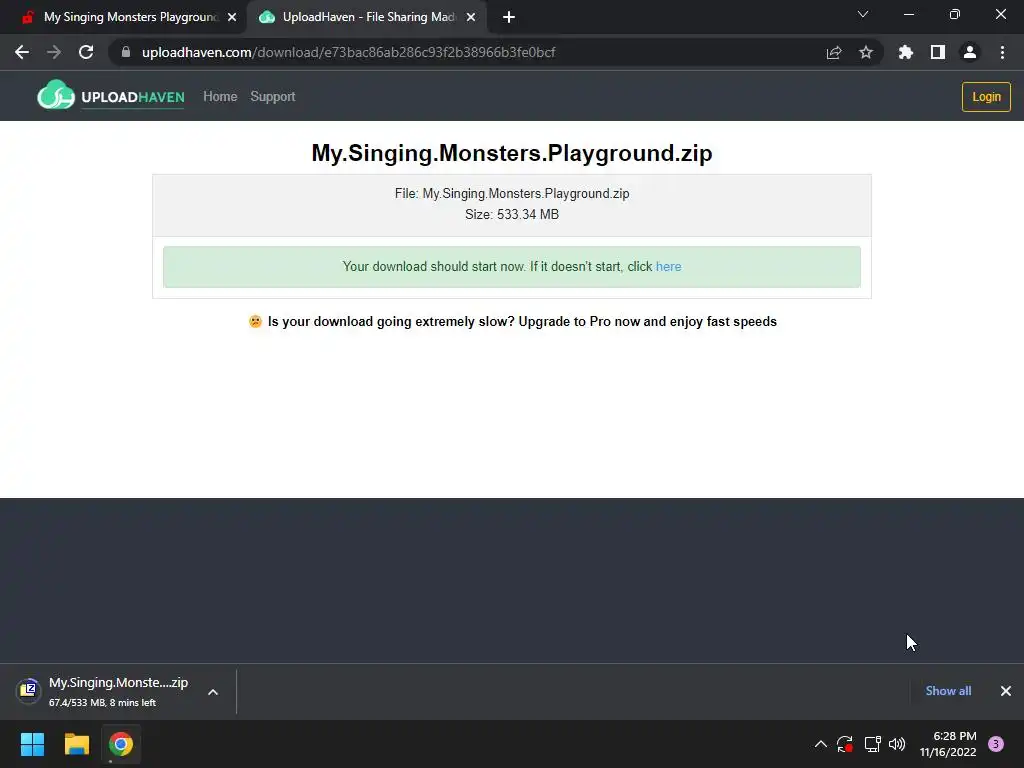Viewport: 1024px width, 768px height.
Task: Click the 'File: My.Singing.Monsters.Playground.zip' text
Action: [x=512, y=193]
